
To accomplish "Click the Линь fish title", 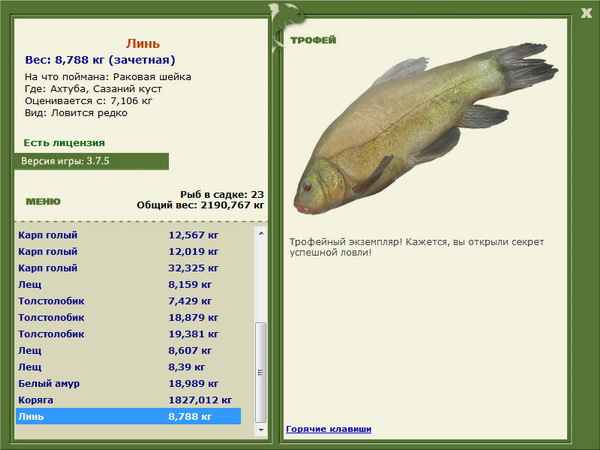I will tap(143, 44).
